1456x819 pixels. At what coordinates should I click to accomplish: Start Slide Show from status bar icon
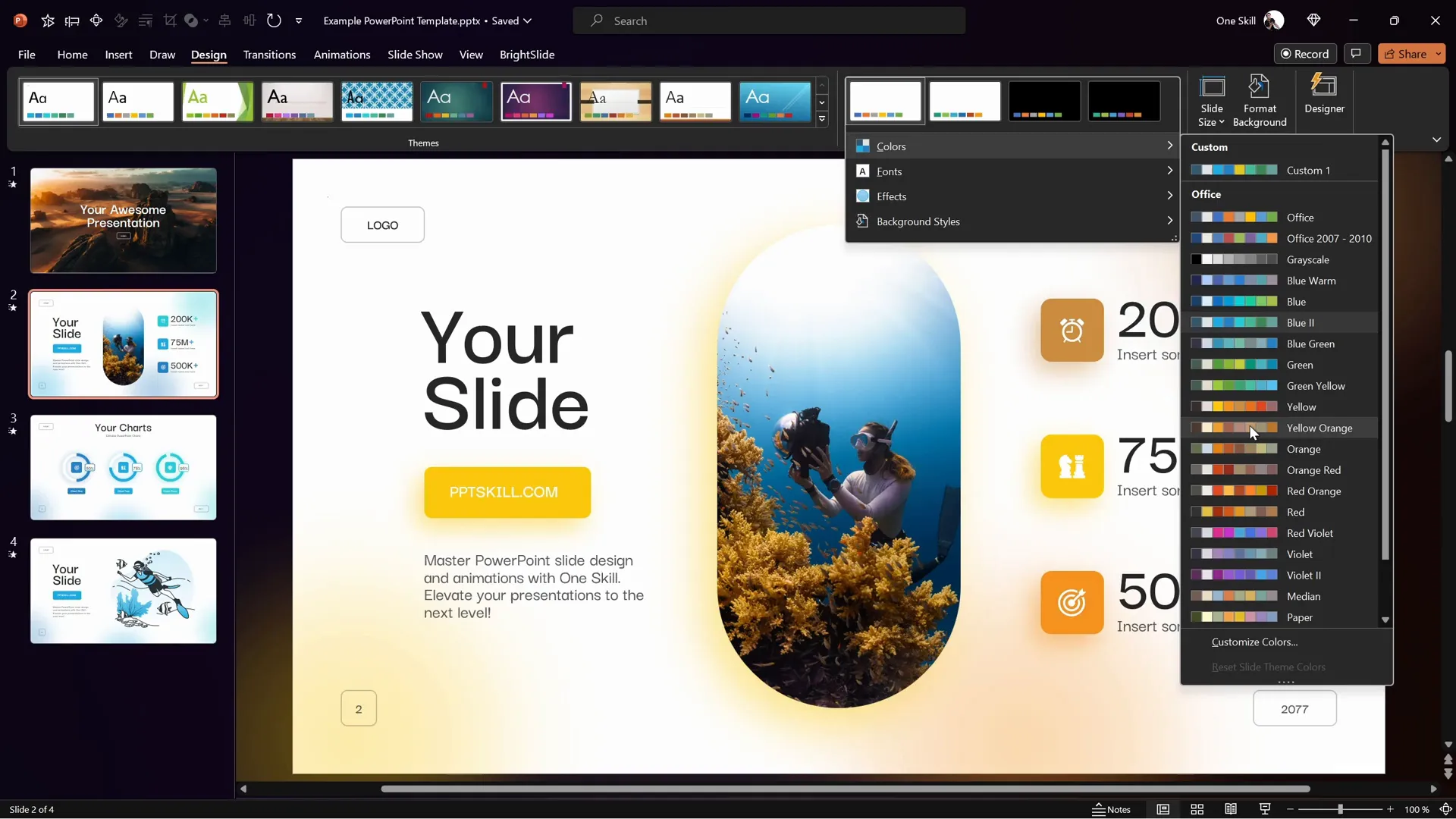(x=1265, y=809)
